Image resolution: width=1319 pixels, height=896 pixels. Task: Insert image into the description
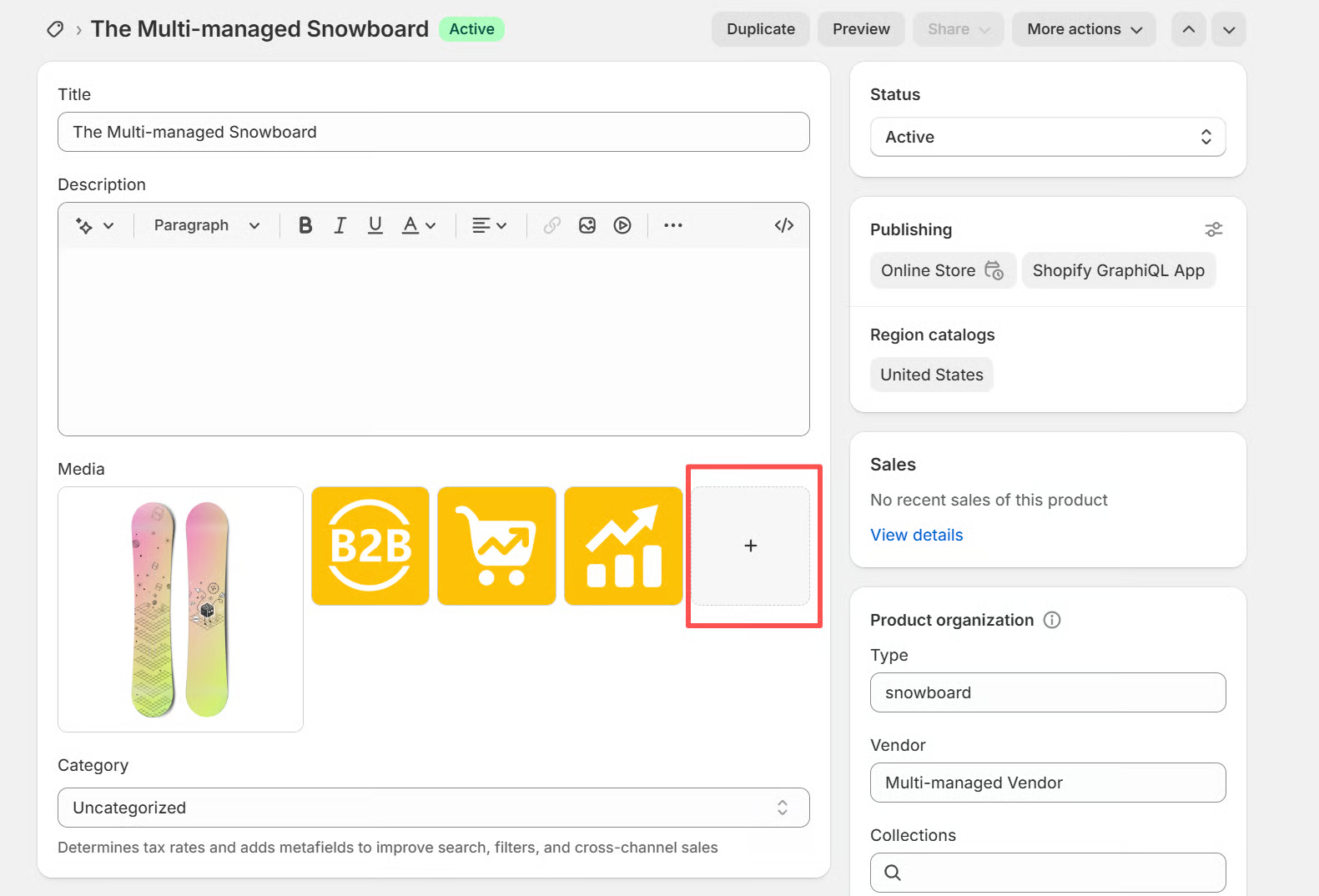pyautogui.click(x=587, y=225)
